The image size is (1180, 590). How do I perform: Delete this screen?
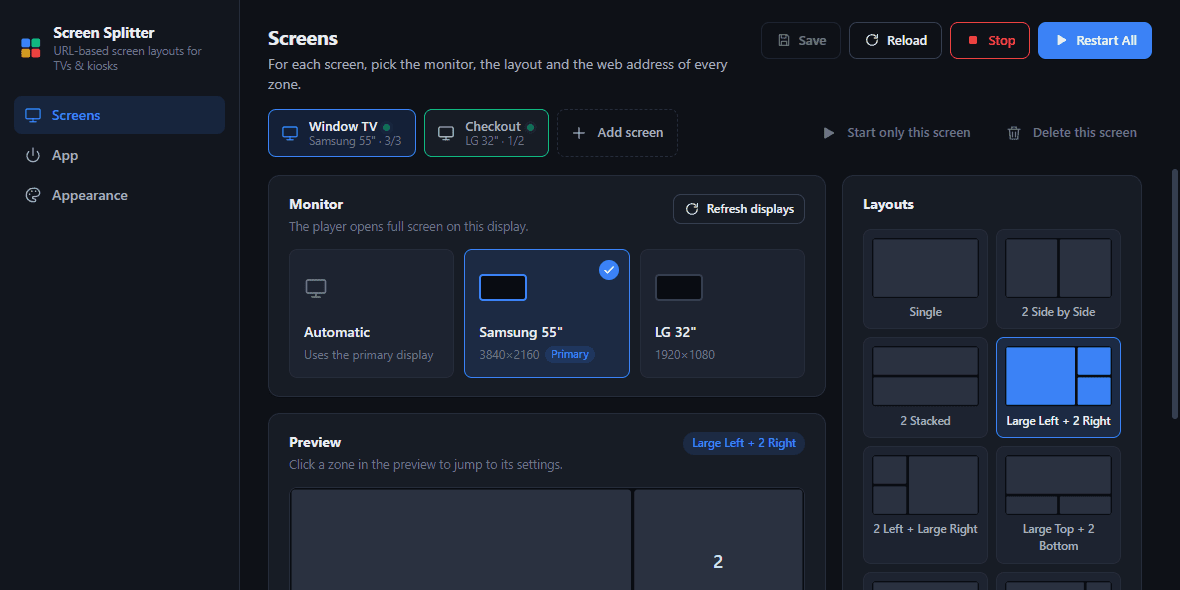pos(1072,133)
